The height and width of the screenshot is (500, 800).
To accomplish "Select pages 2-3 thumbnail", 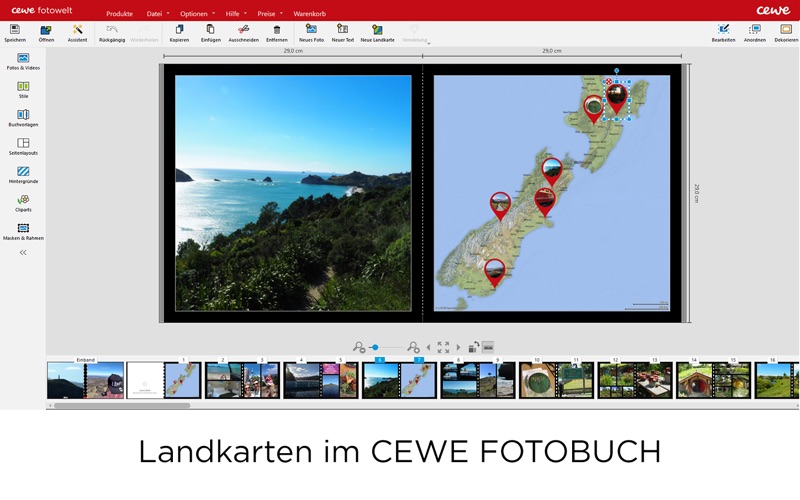I will [x=242, y=380].
